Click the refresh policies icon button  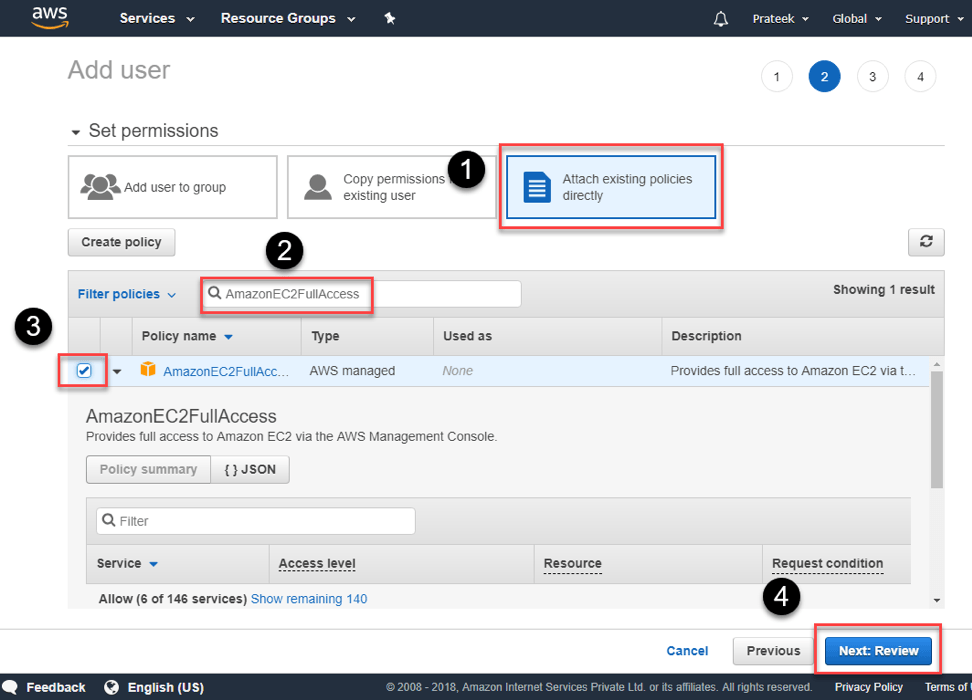pos(926,241)
